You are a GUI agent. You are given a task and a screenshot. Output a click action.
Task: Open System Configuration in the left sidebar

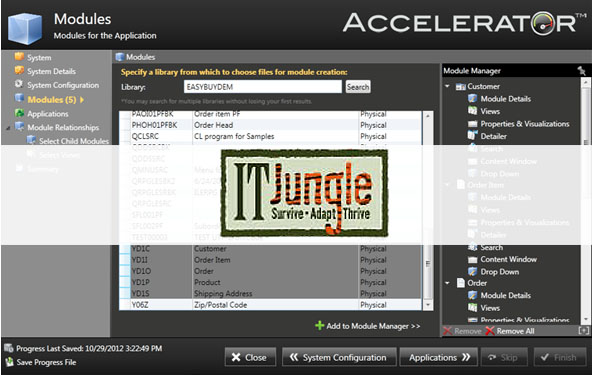(x=63, y=85)
